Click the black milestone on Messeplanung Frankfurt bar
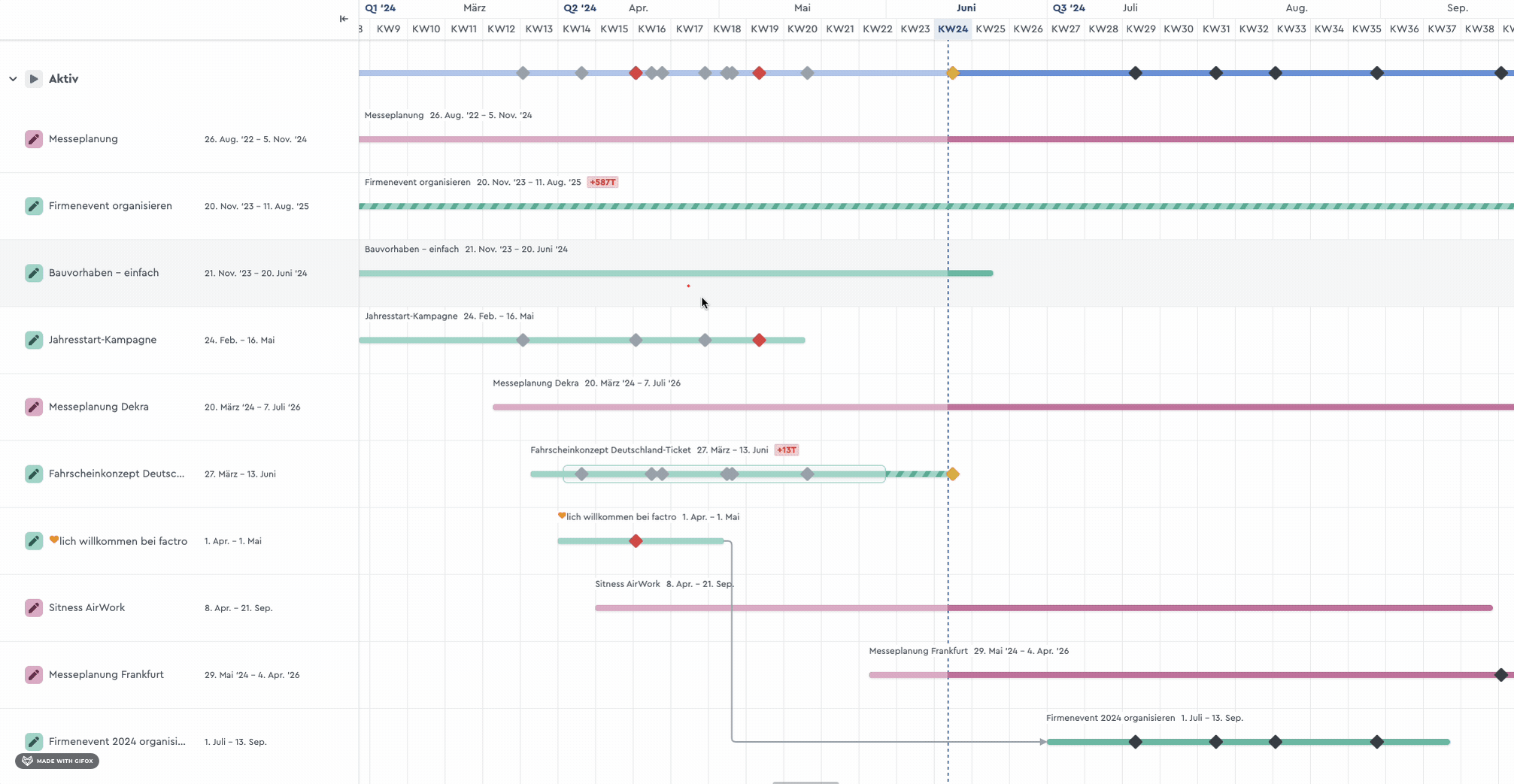 click(1501, 675)
